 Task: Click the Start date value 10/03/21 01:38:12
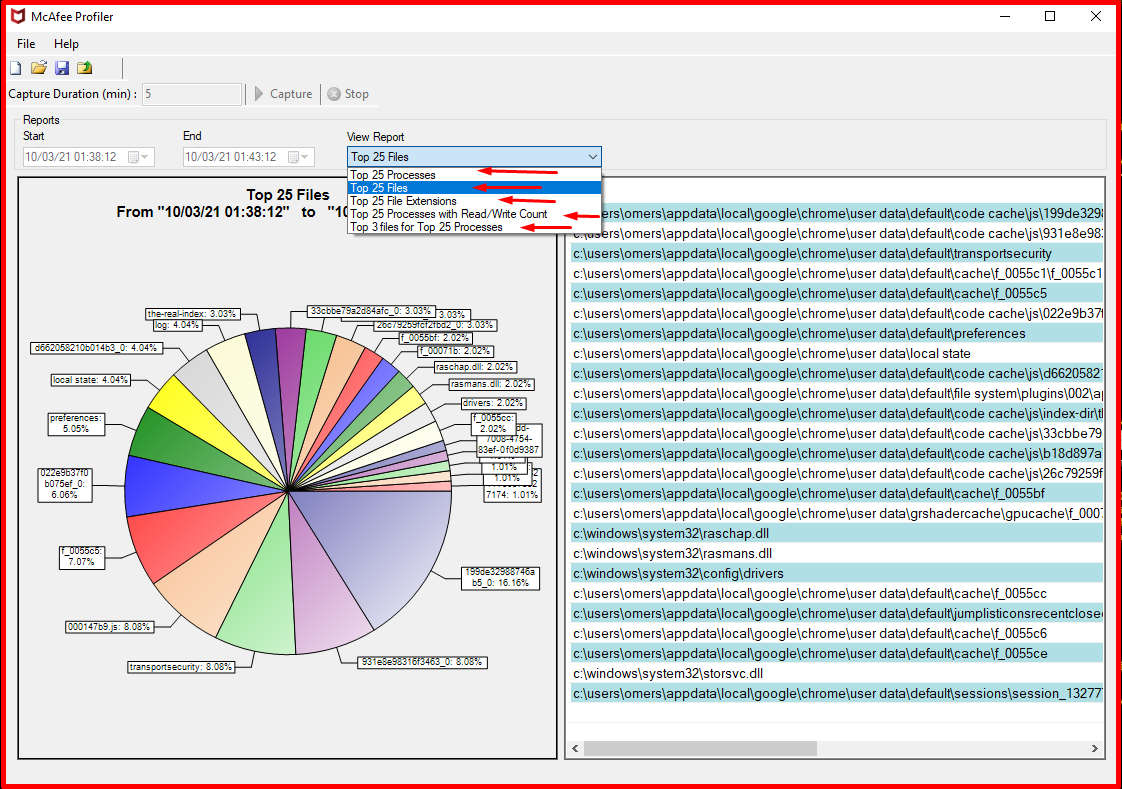coord(71,157)
